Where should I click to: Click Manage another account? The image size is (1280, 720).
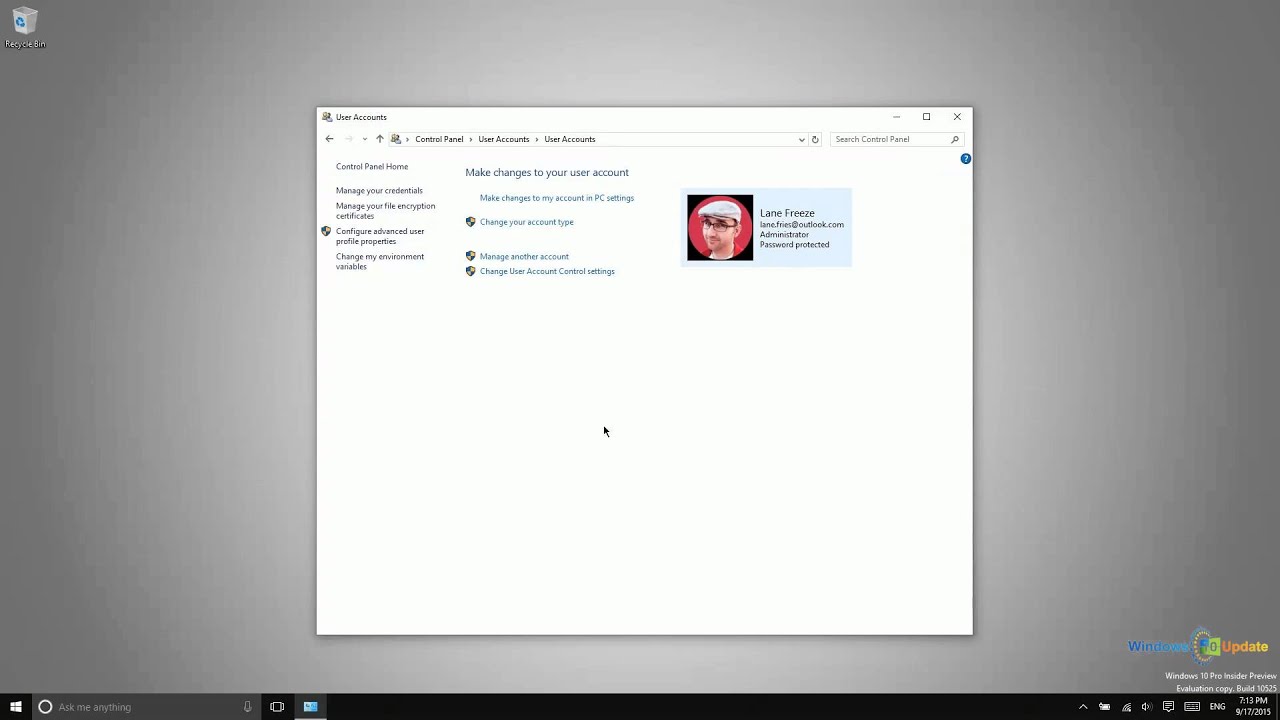[524, 257]
